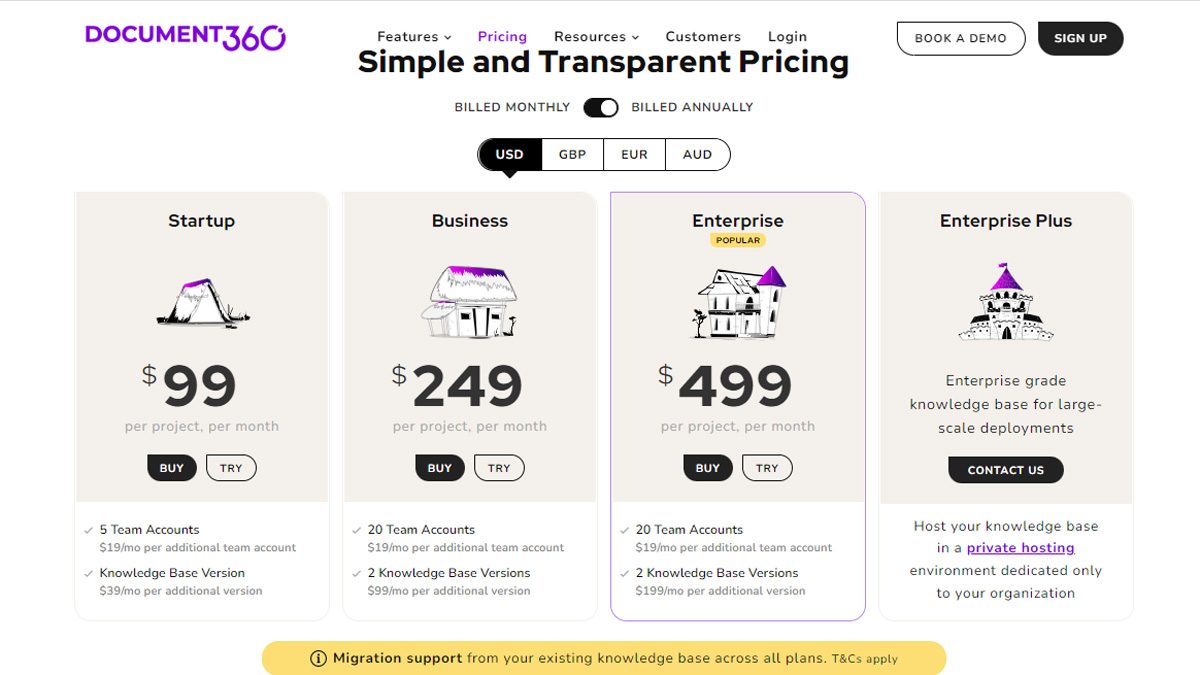Select the EUR currency option
Viewport: 1200px width, 675px height.
point(635,154)
